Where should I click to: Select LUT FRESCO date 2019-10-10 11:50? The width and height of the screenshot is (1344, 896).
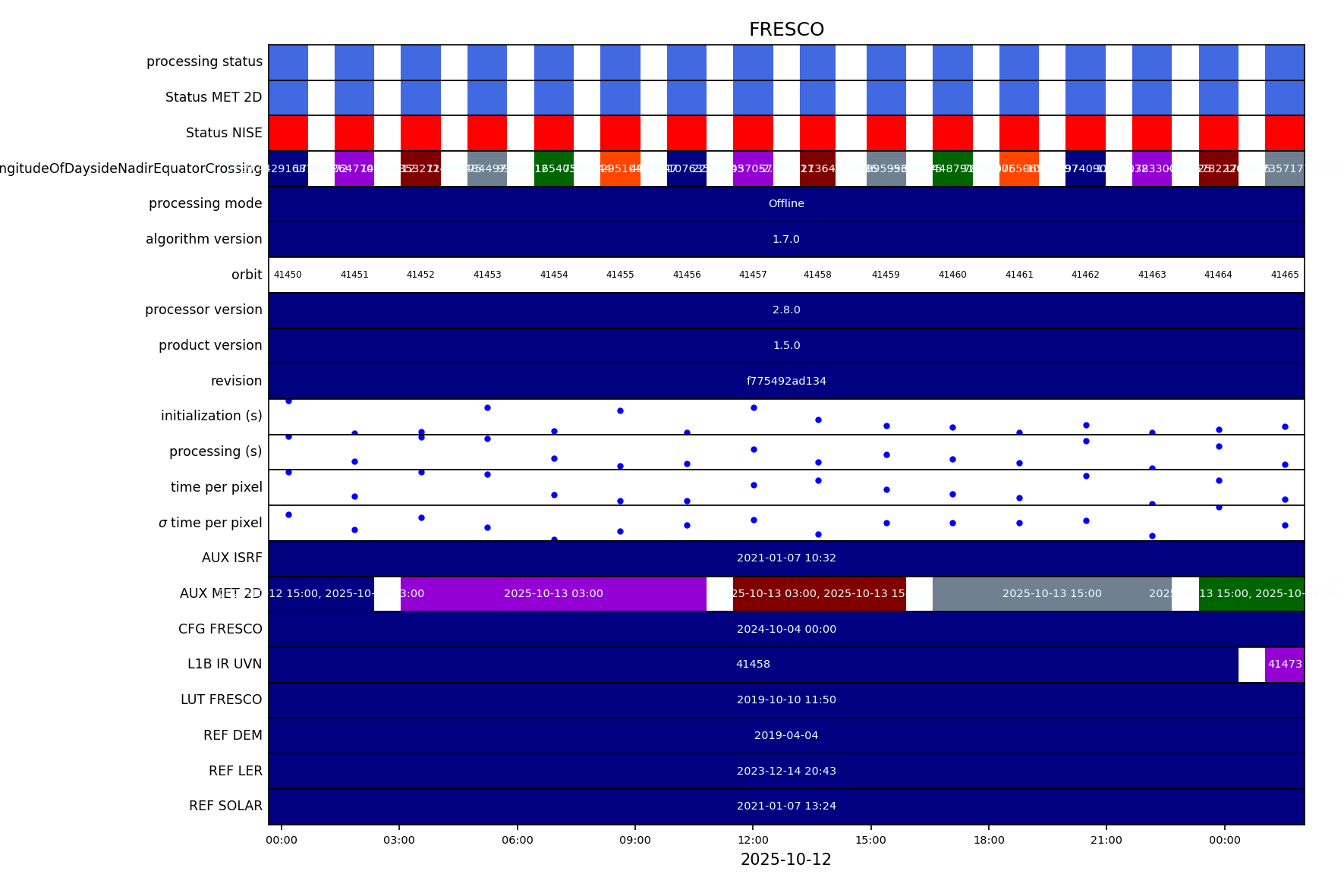pyautogui.click(x=786, y=700)
